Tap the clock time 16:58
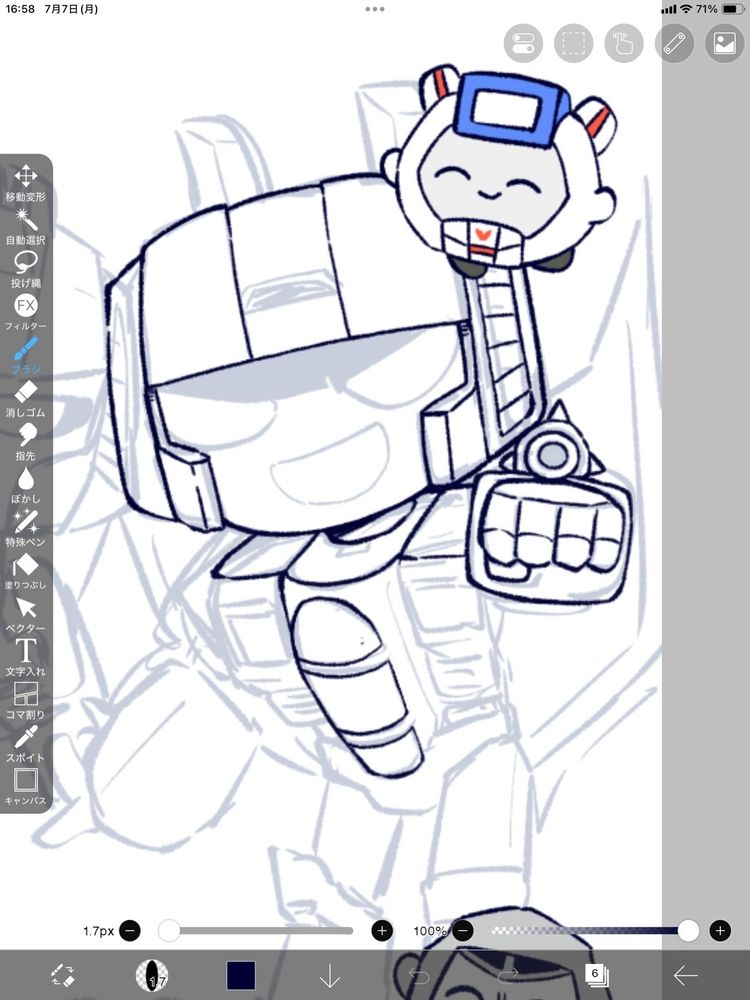This screenshot has height=1000, width=750. 20,9
